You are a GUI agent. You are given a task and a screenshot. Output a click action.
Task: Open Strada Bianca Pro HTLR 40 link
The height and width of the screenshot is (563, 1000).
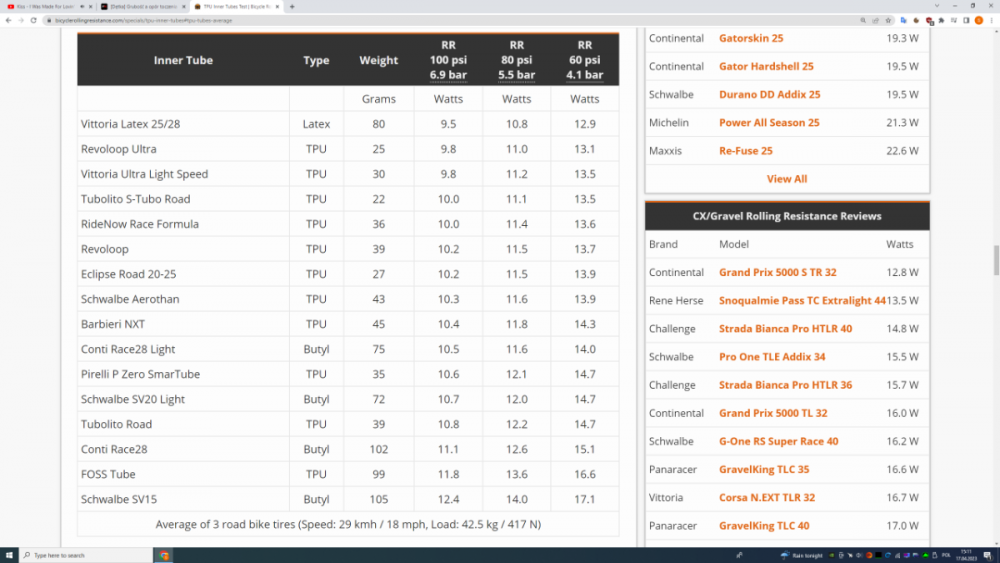click(x=785, y=328)
